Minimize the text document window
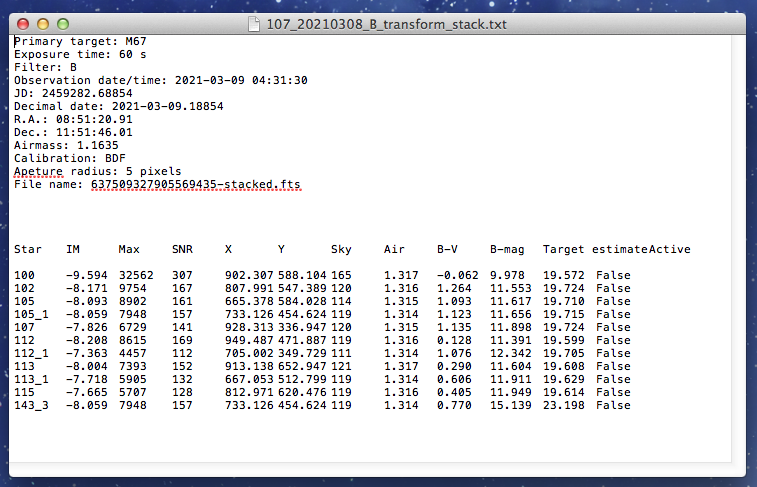 (45, 23)
